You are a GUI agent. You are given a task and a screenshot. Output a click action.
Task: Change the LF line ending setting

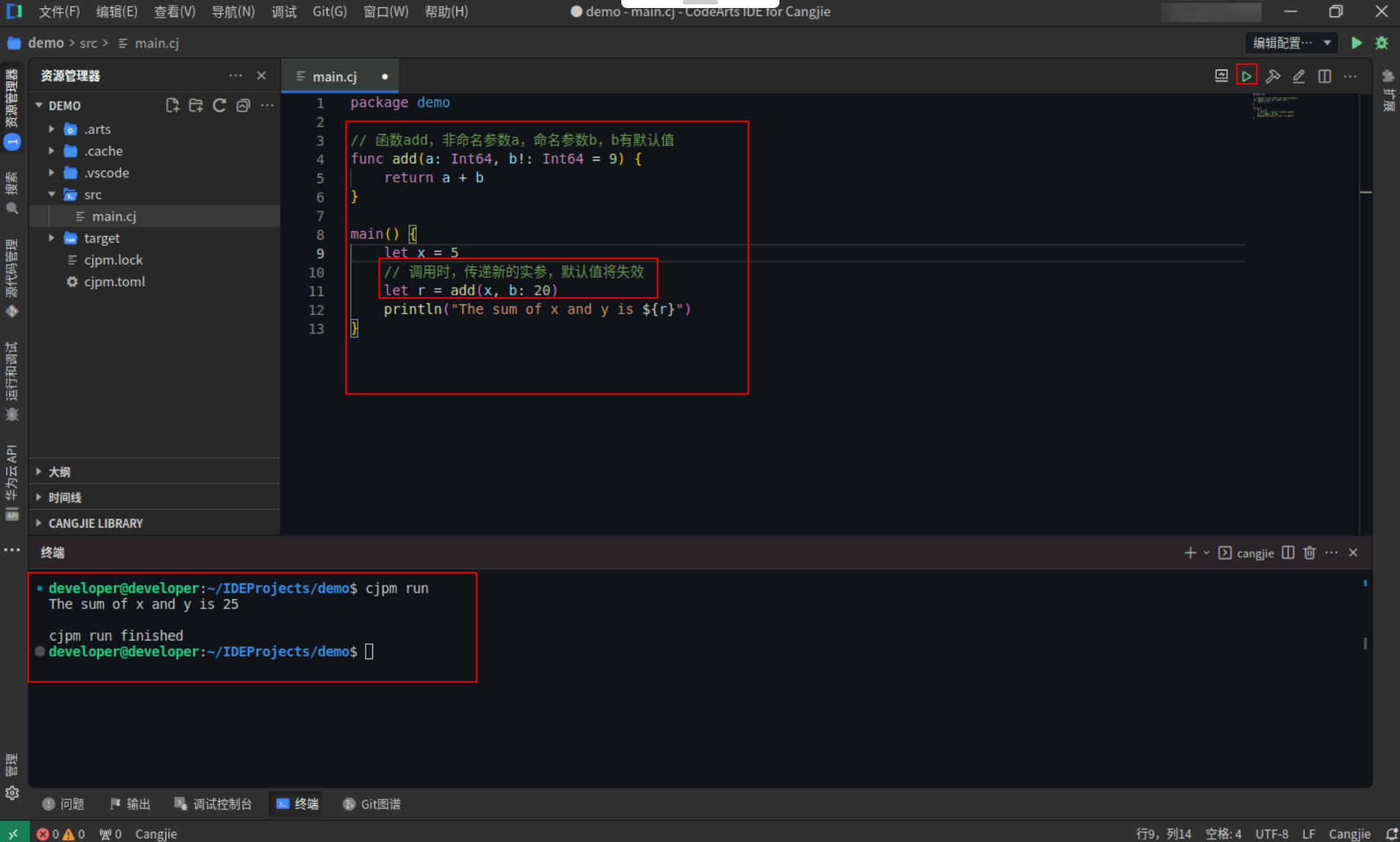[1308, 834]
